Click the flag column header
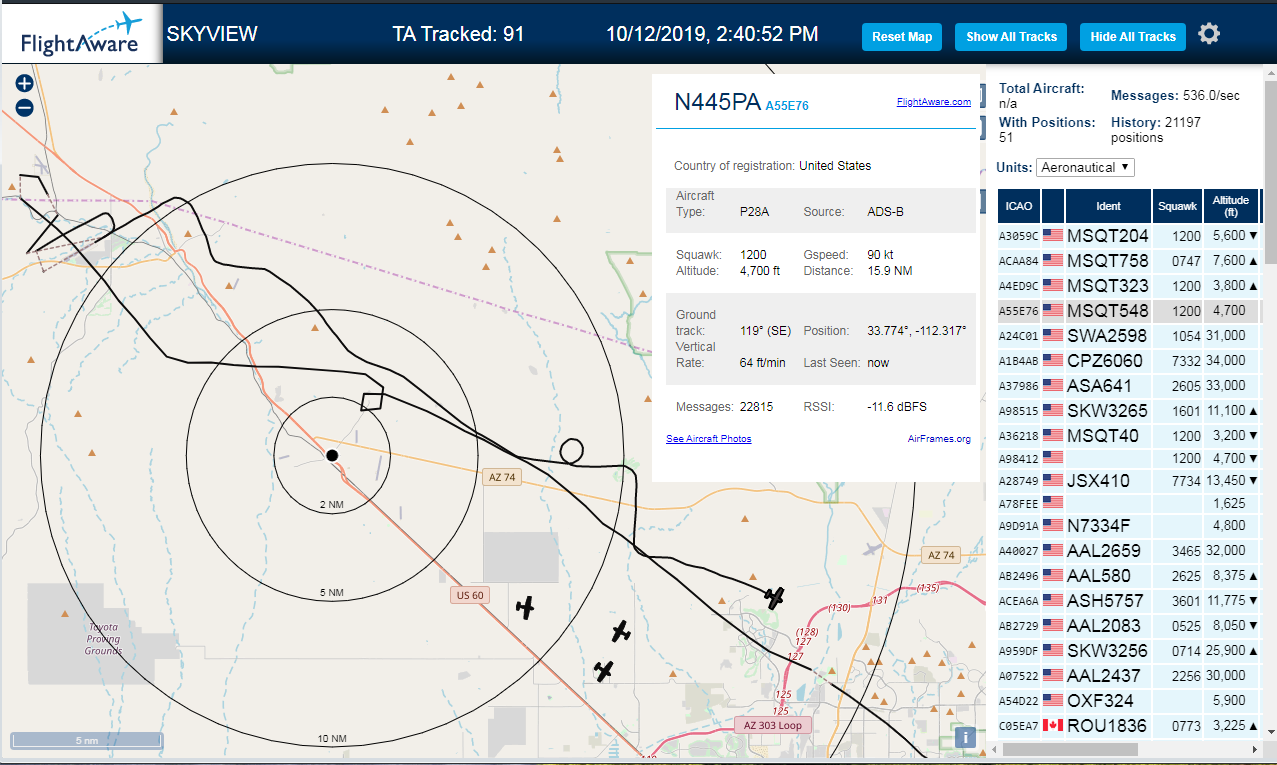The image size is (1277, 765). (x=1053, y=206)
